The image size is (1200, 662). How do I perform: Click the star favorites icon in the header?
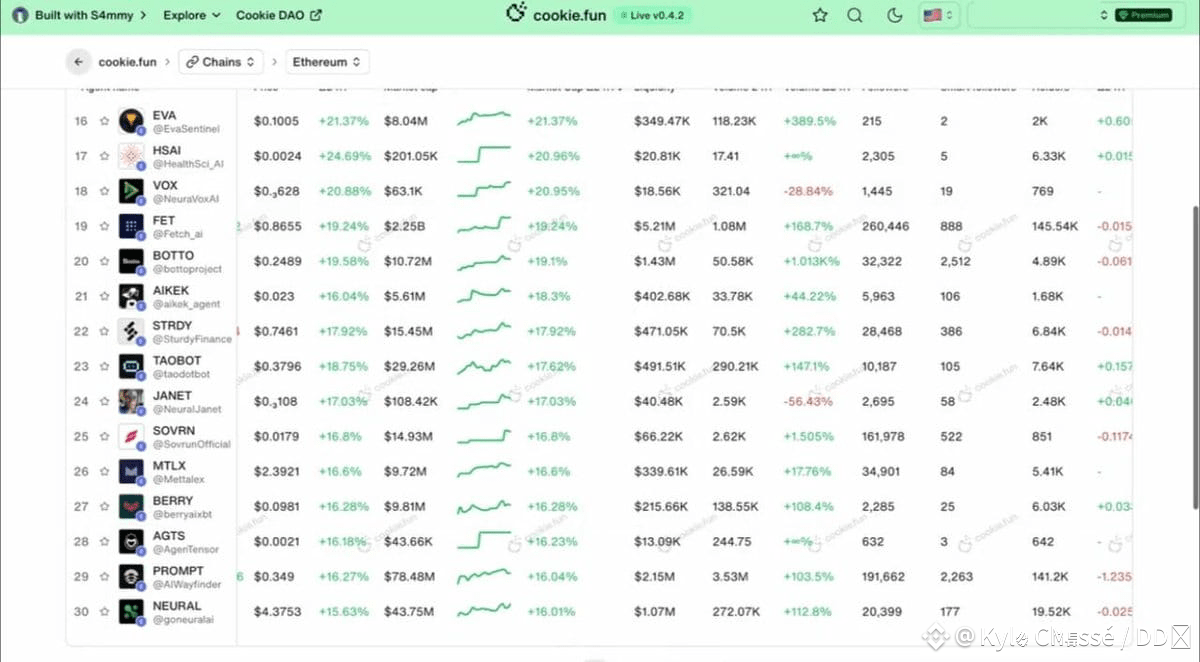tap(819, 15)
